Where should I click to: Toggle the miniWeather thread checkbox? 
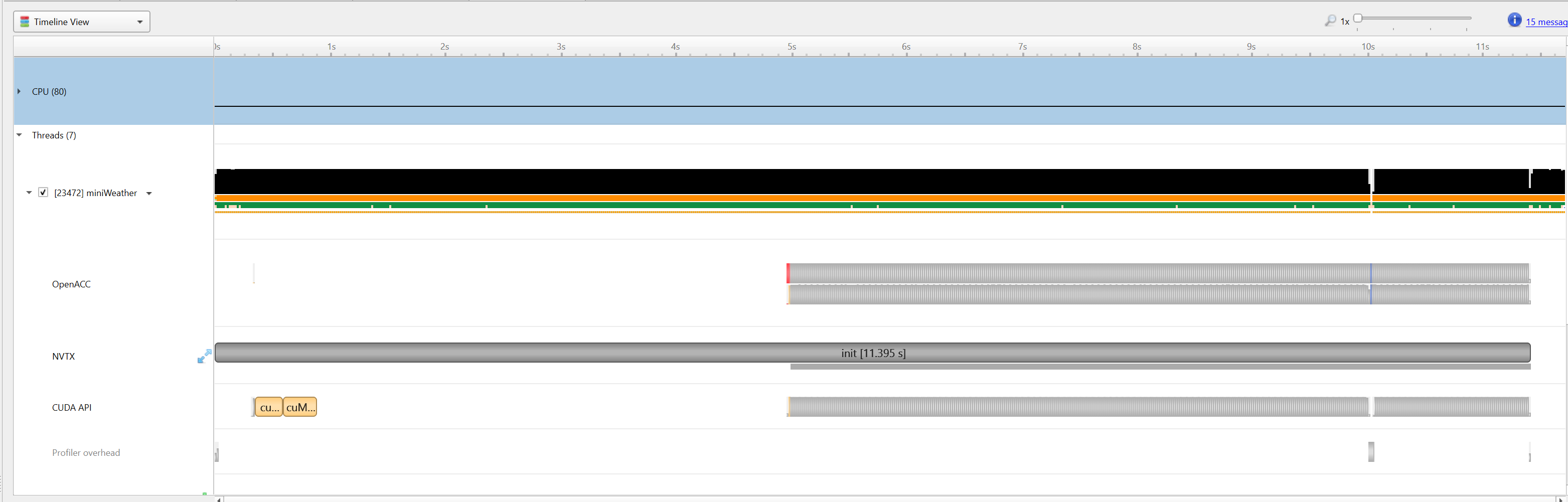(43, 192)
